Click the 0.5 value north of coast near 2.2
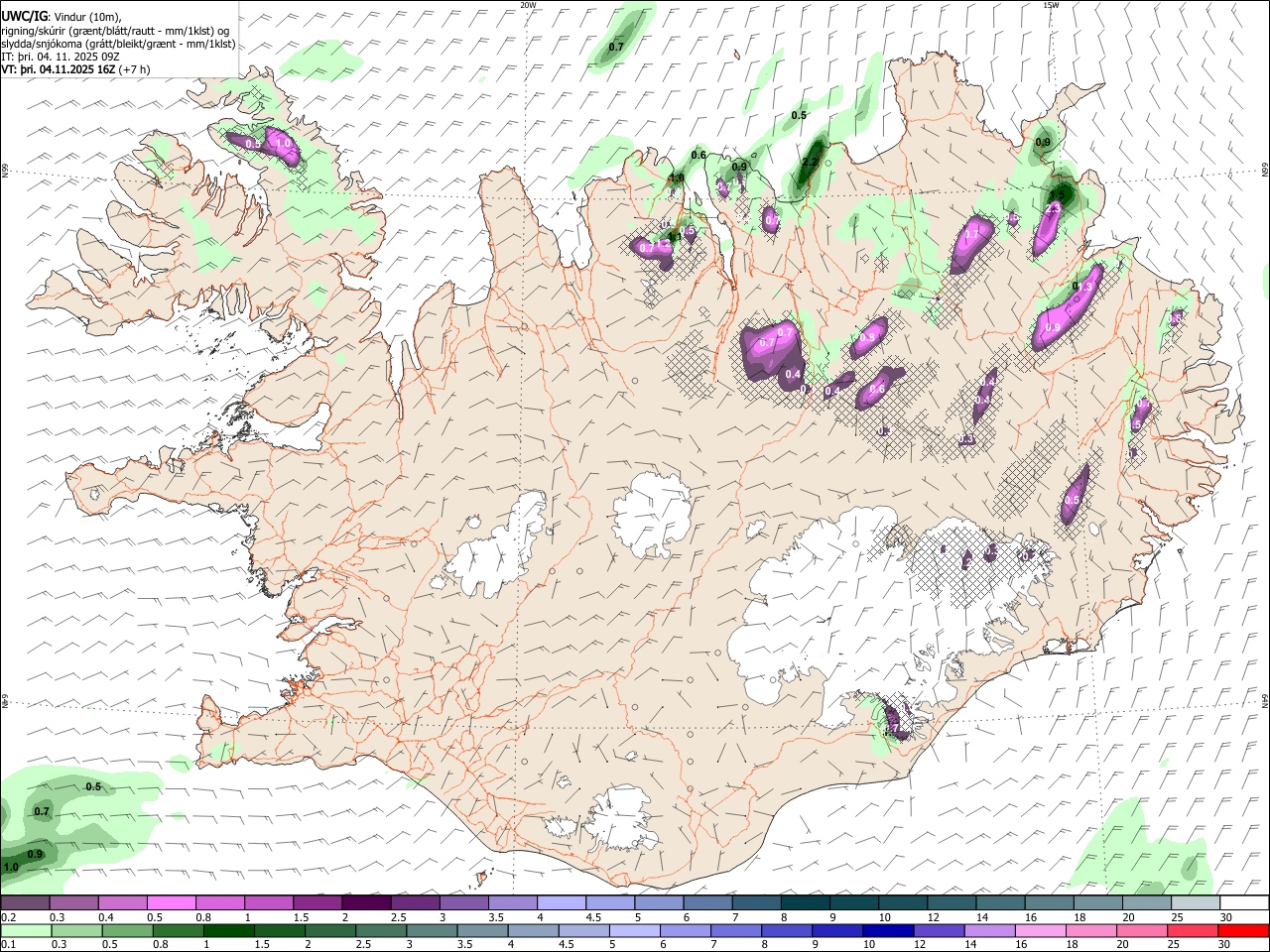 pyautogui.click(x=799, y=116)
